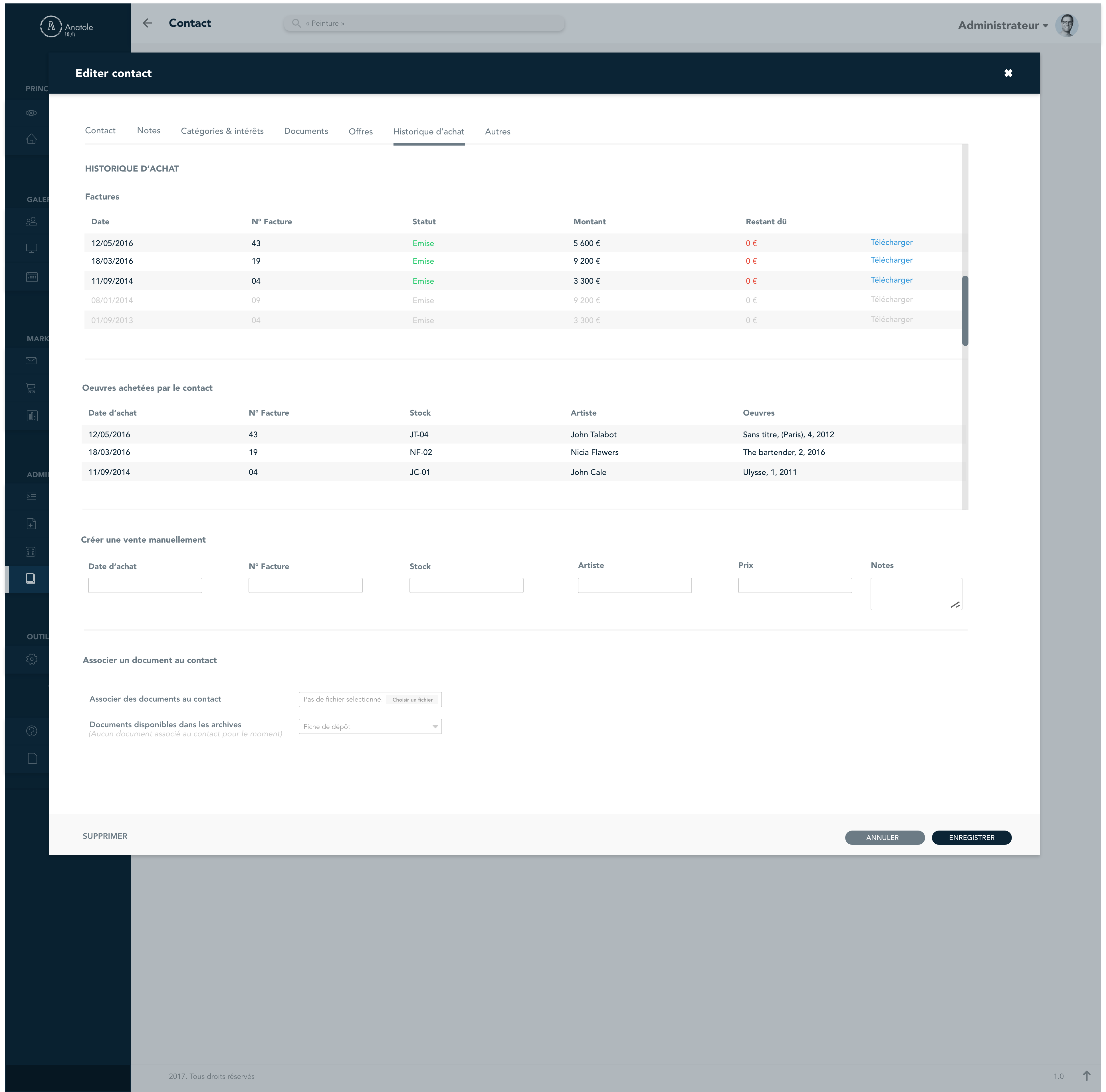Focus the Artiste input field
The width and height of the screenshot is (1106, 1092).
tap(634, 585)
